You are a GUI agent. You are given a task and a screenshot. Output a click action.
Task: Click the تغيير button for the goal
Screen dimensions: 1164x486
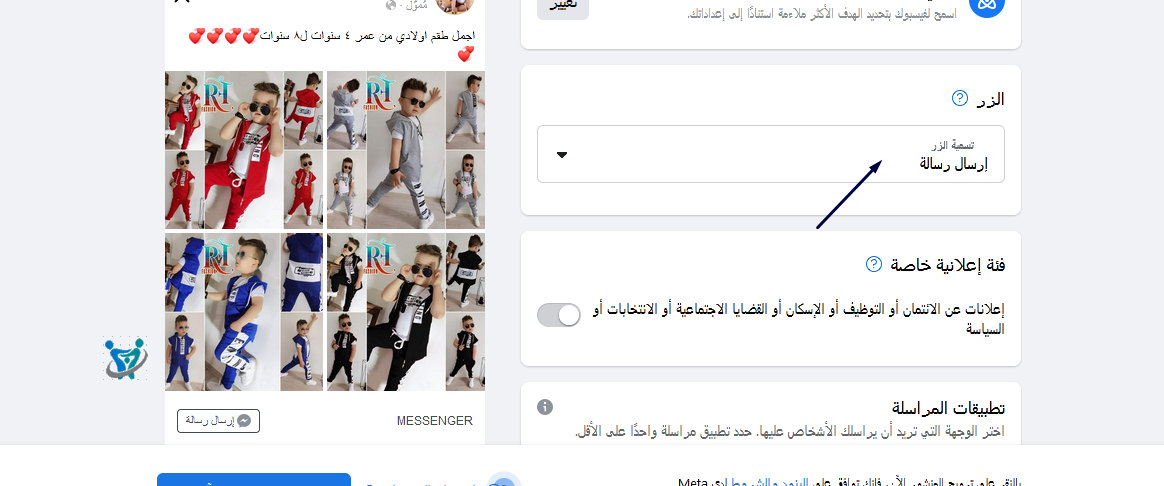pos(563,6)
